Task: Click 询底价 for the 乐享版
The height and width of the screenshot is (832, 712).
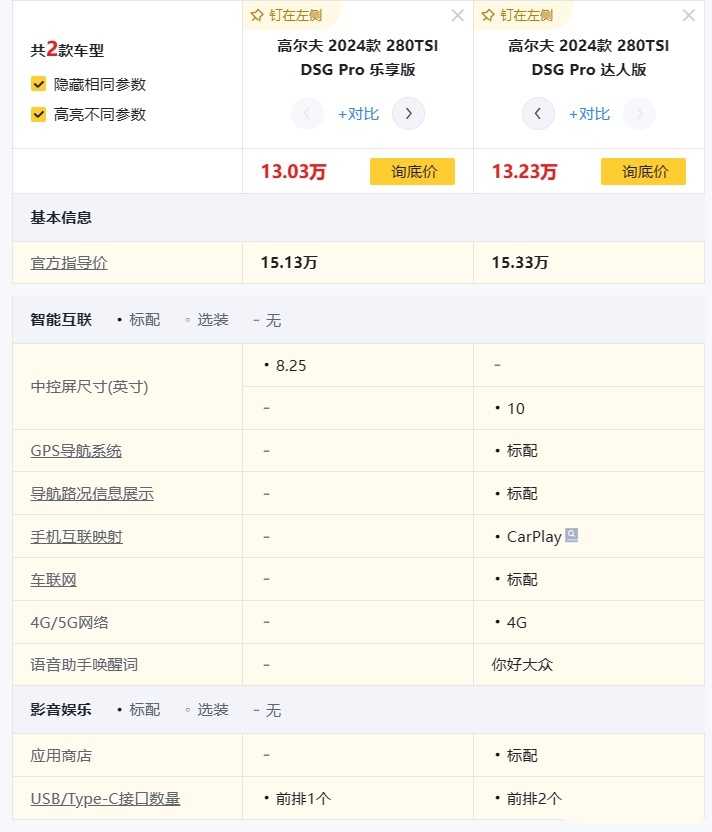Action: coord(411,171)
